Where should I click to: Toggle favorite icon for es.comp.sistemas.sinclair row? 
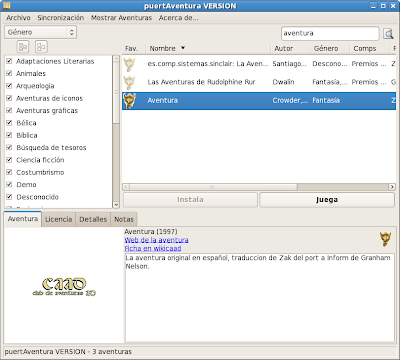coord(130,64)
